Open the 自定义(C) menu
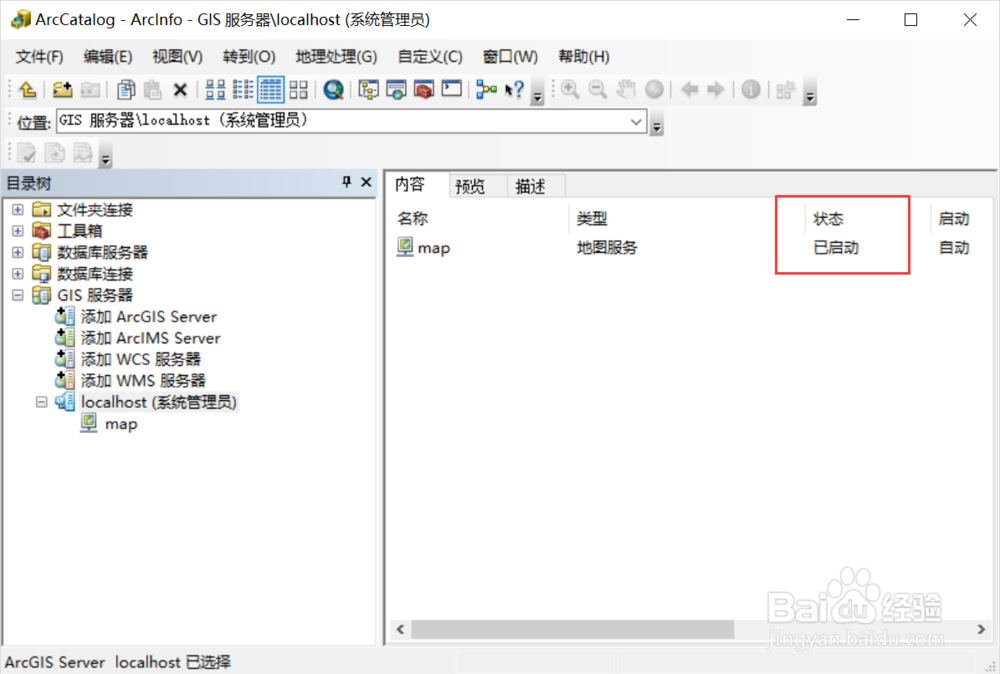This screenshot has height=674, width=1000. (430, 57)
